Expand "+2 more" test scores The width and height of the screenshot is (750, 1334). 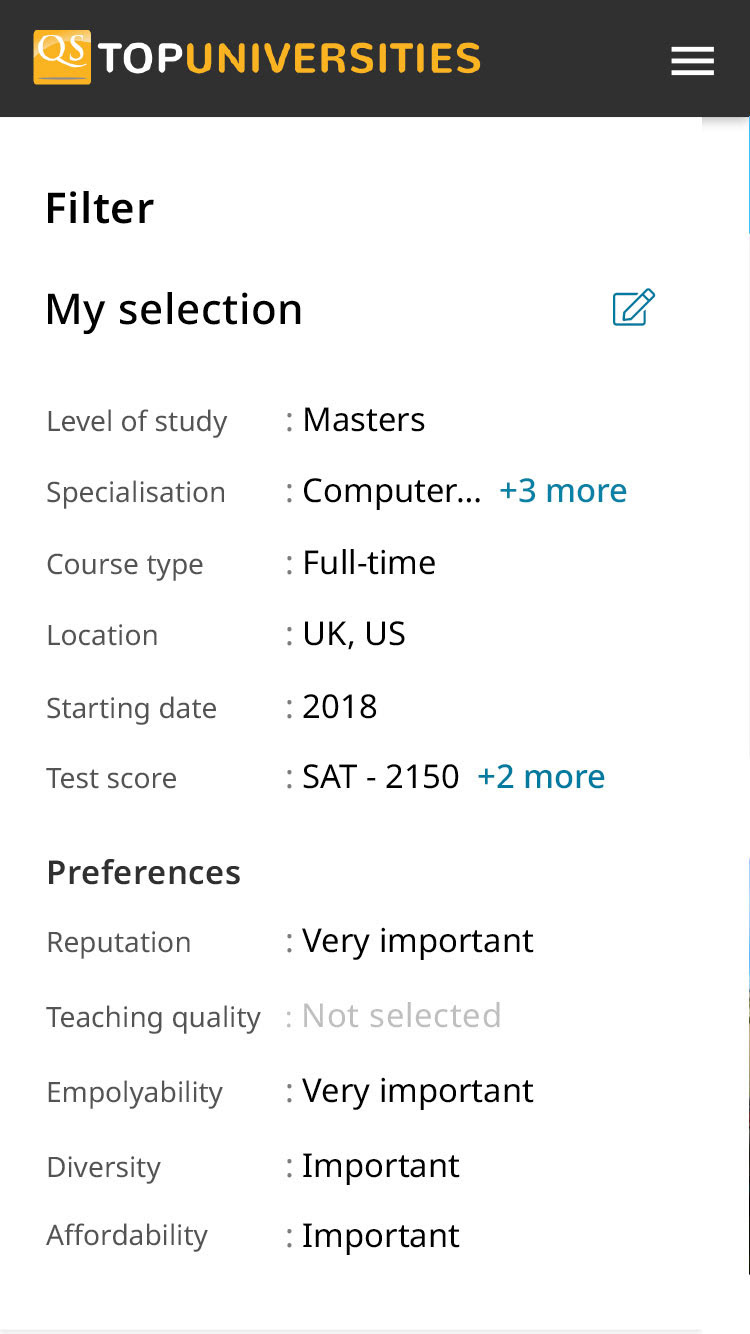(x=541, y=776)
